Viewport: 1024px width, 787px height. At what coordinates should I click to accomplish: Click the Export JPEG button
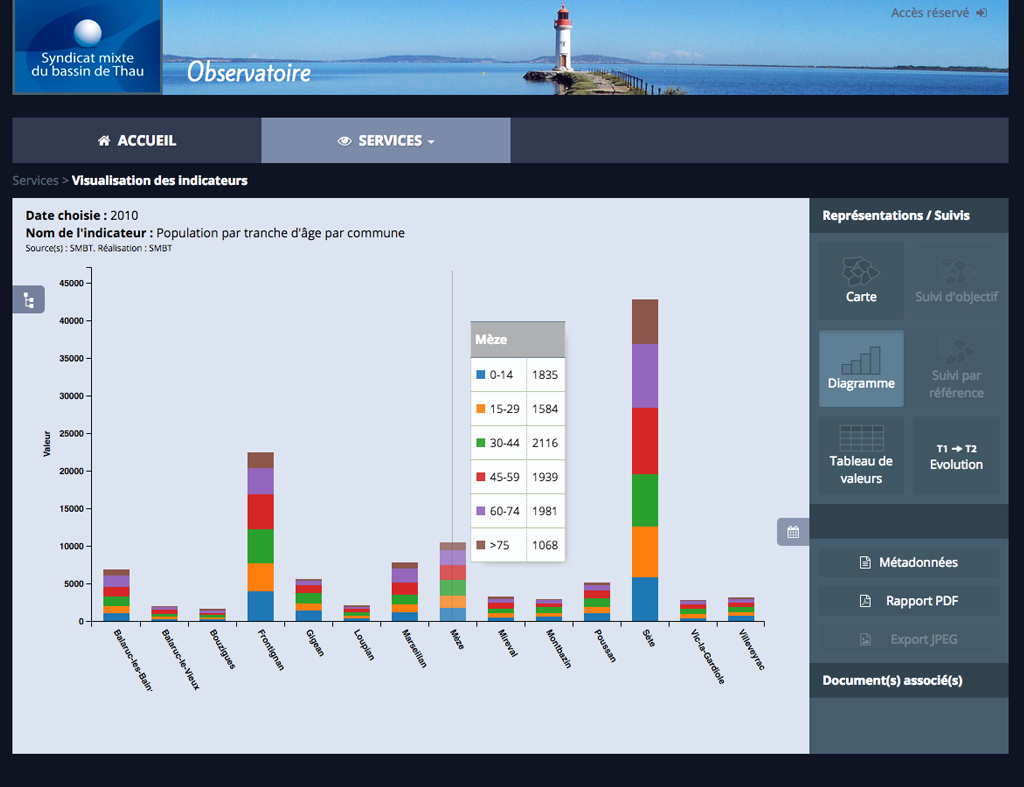[908, 639]
